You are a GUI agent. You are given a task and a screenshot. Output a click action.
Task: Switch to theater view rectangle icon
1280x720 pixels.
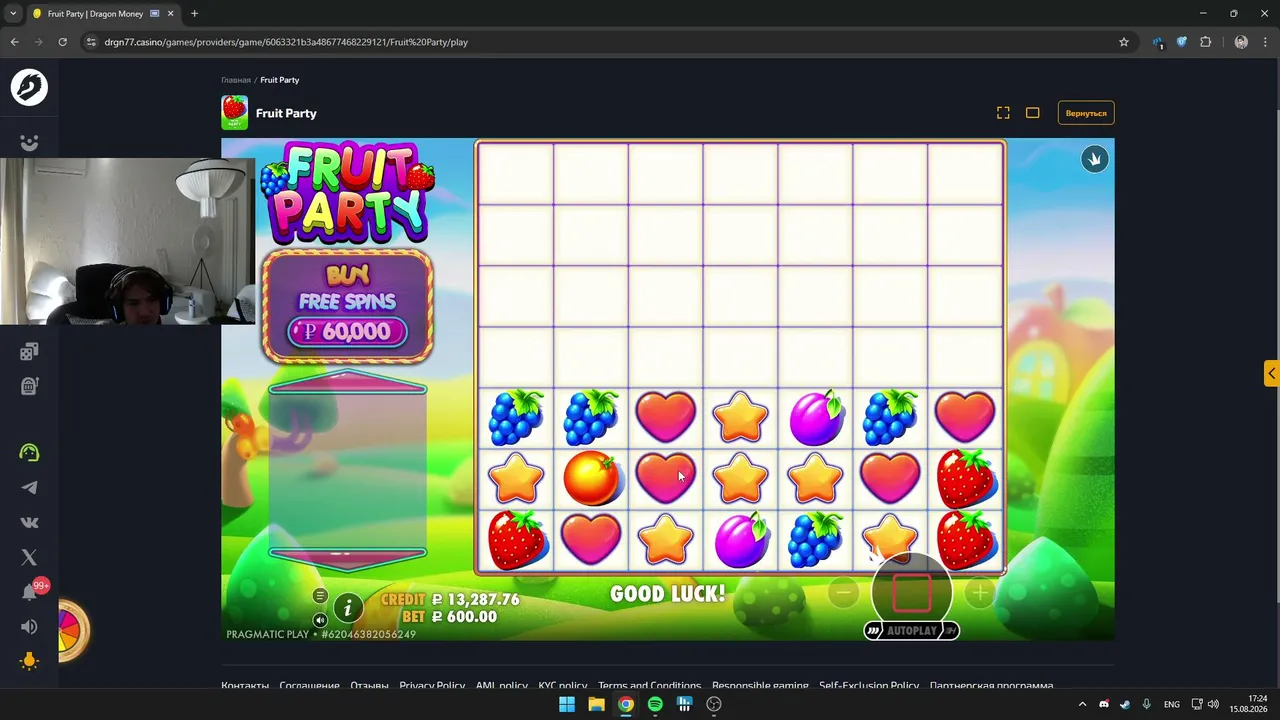click(x=1033, y=113)
